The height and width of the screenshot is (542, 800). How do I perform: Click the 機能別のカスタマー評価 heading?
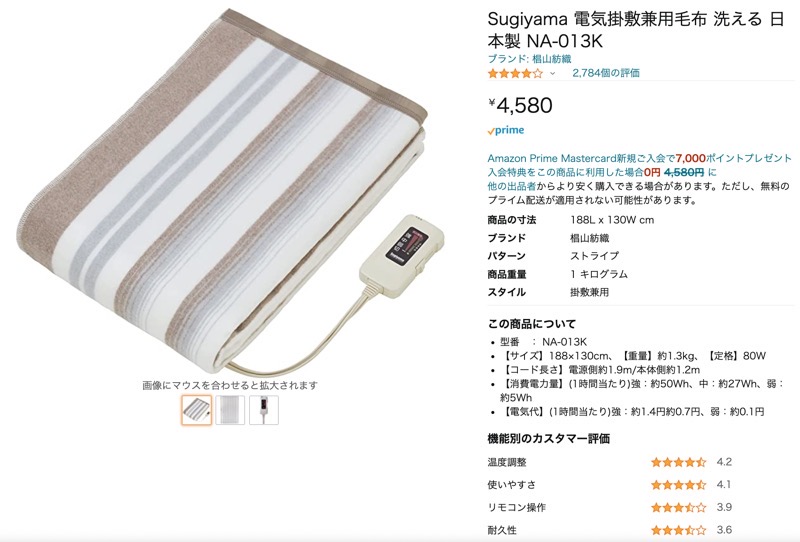click(x=548, y=438)
